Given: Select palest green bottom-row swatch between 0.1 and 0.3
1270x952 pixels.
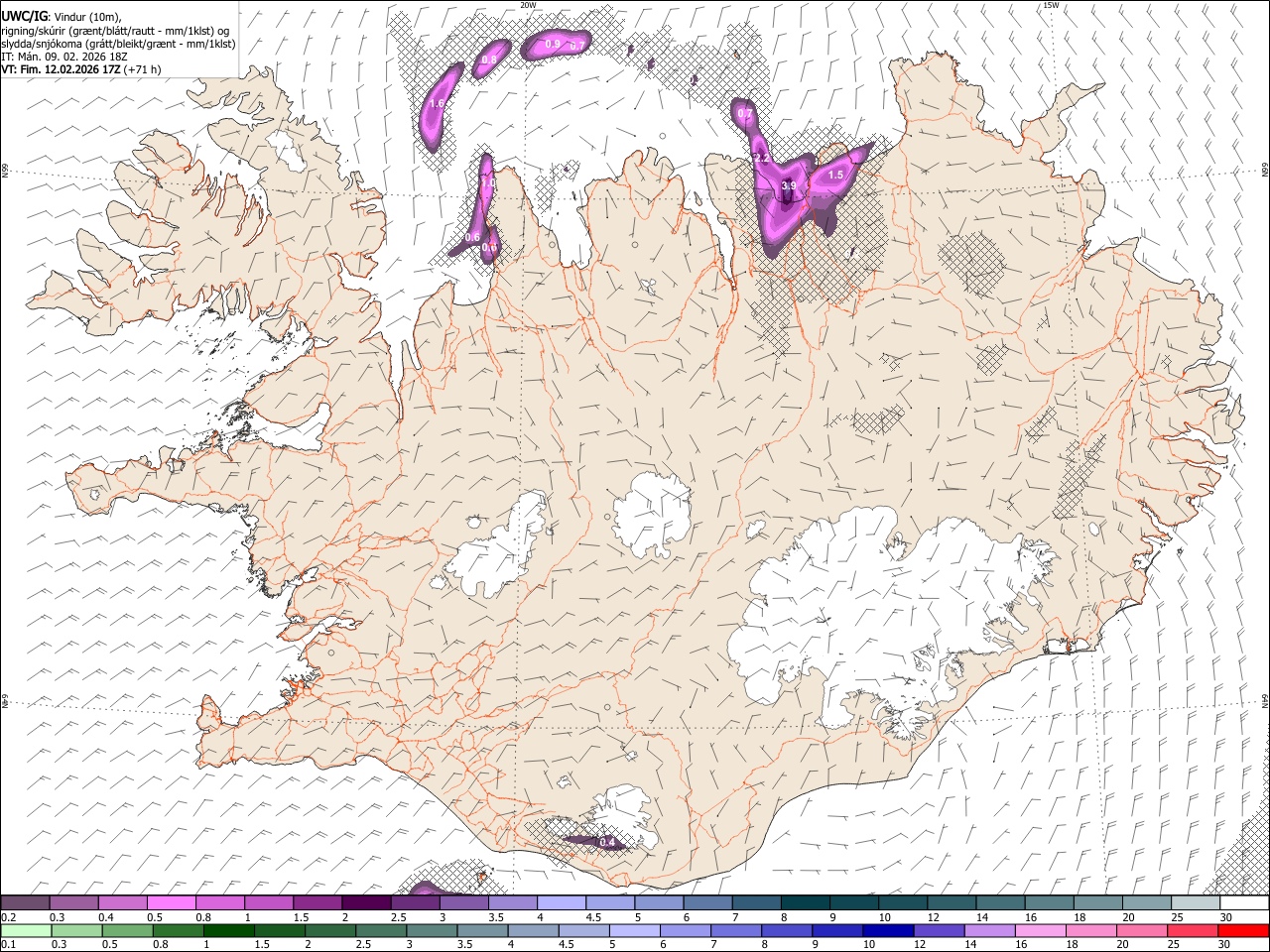Looking at the screenshot, I should [x=26, y=930].
